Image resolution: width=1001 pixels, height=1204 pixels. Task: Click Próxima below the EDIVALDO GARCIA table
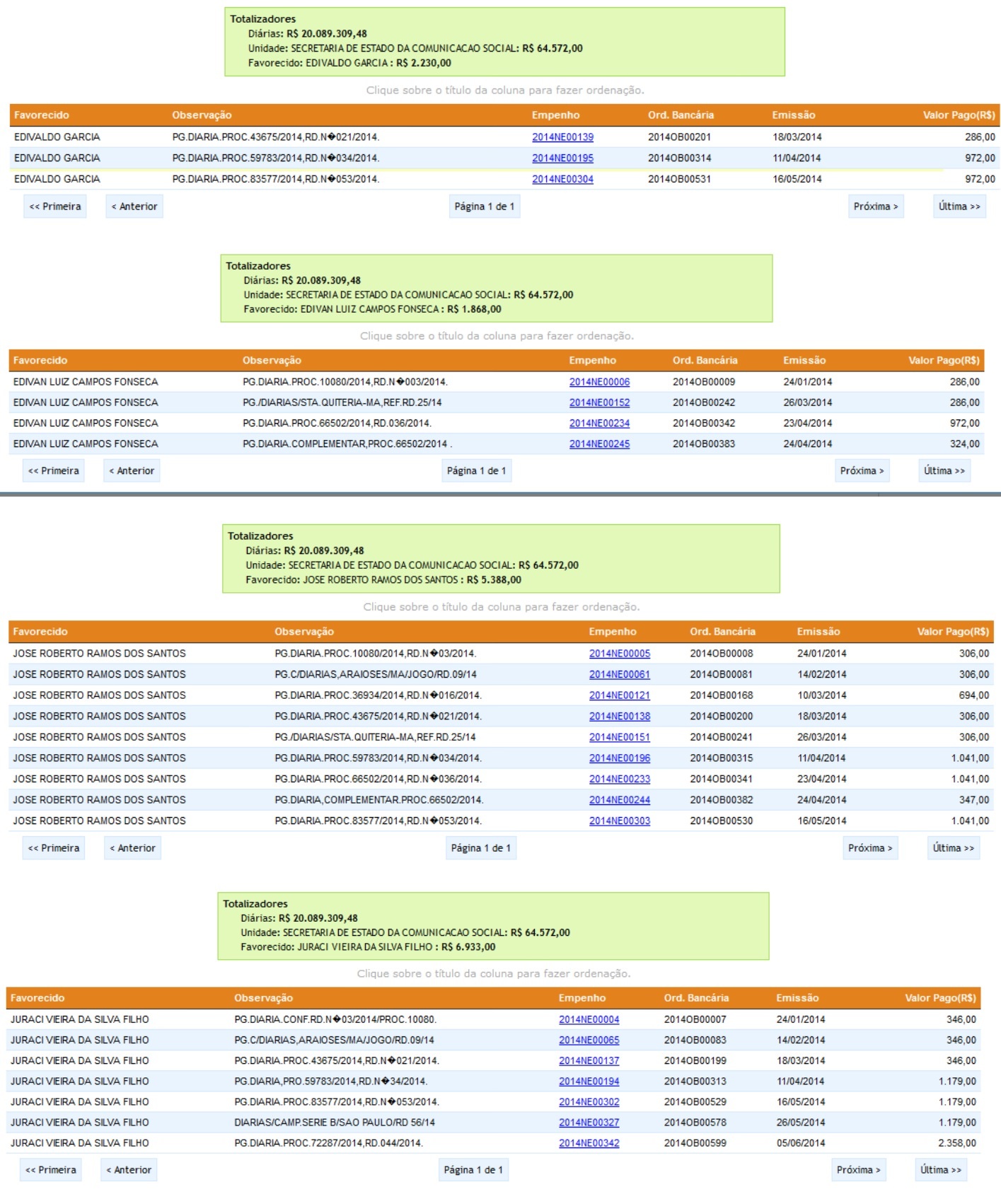(876, 207)
